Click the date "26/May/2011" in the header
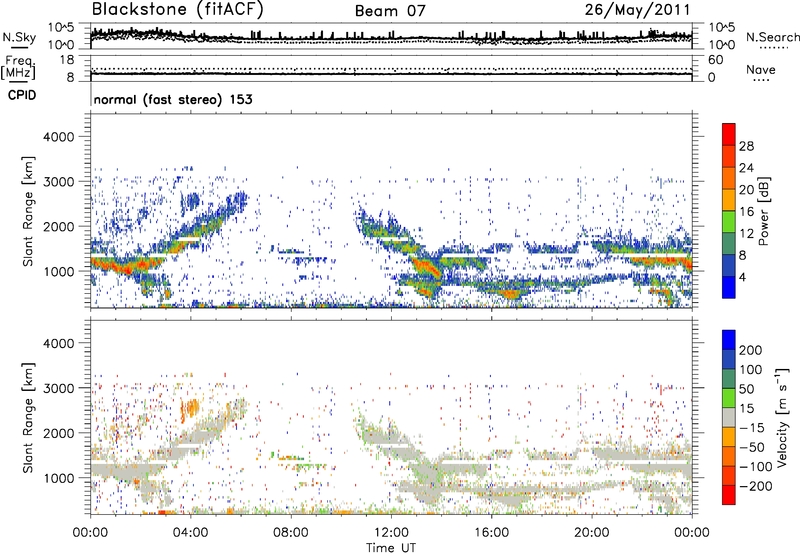This screenshot has width=800, height=554. (637, 10)
